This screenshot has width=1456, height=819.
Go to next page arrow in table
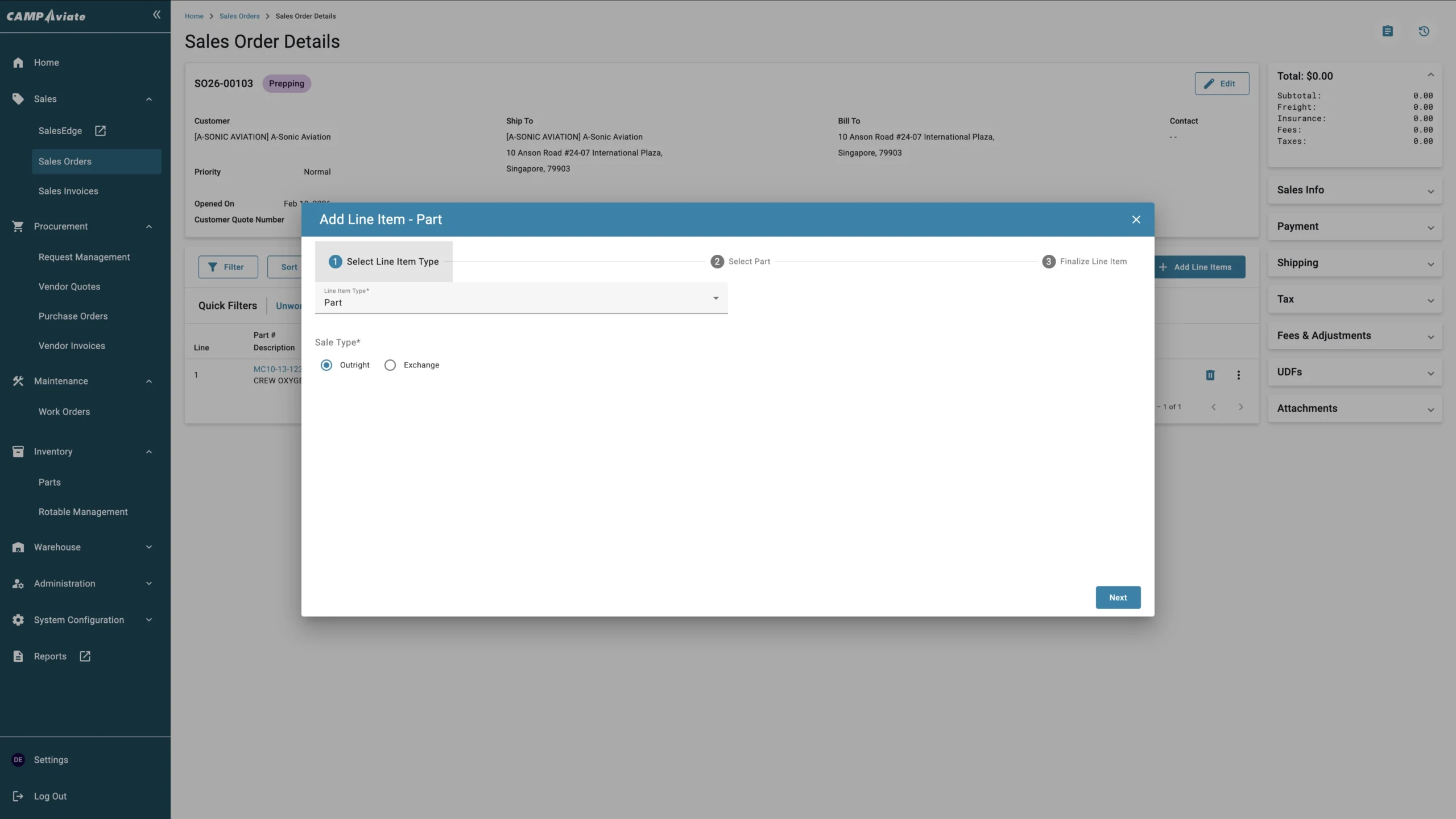[x=1241, y=407]
